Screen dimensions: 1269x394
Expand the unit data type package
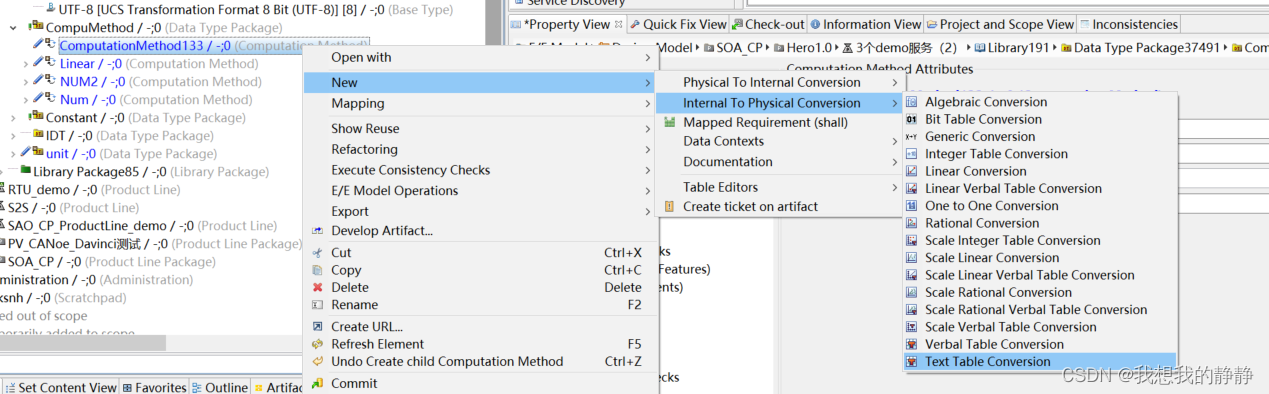pyautogui.click(x=13, y=154)
